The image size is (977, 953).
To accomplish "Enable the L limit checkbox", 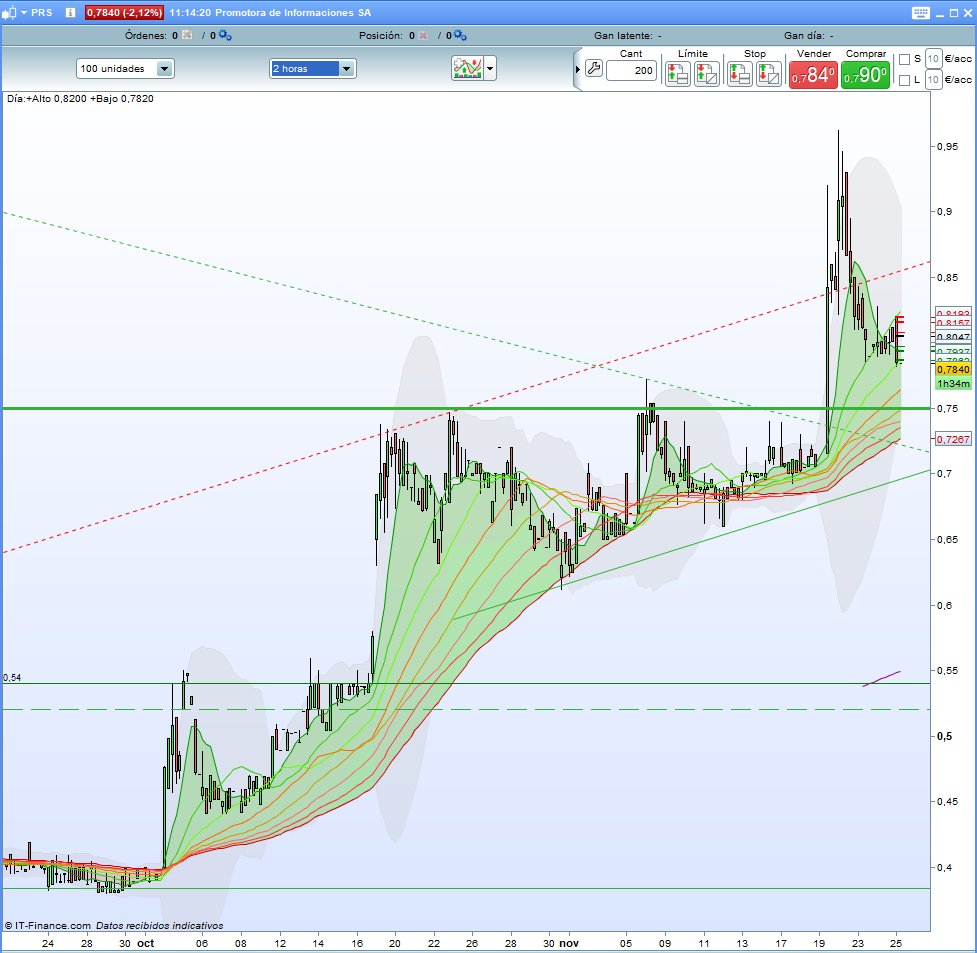I will tap(904, 80).
